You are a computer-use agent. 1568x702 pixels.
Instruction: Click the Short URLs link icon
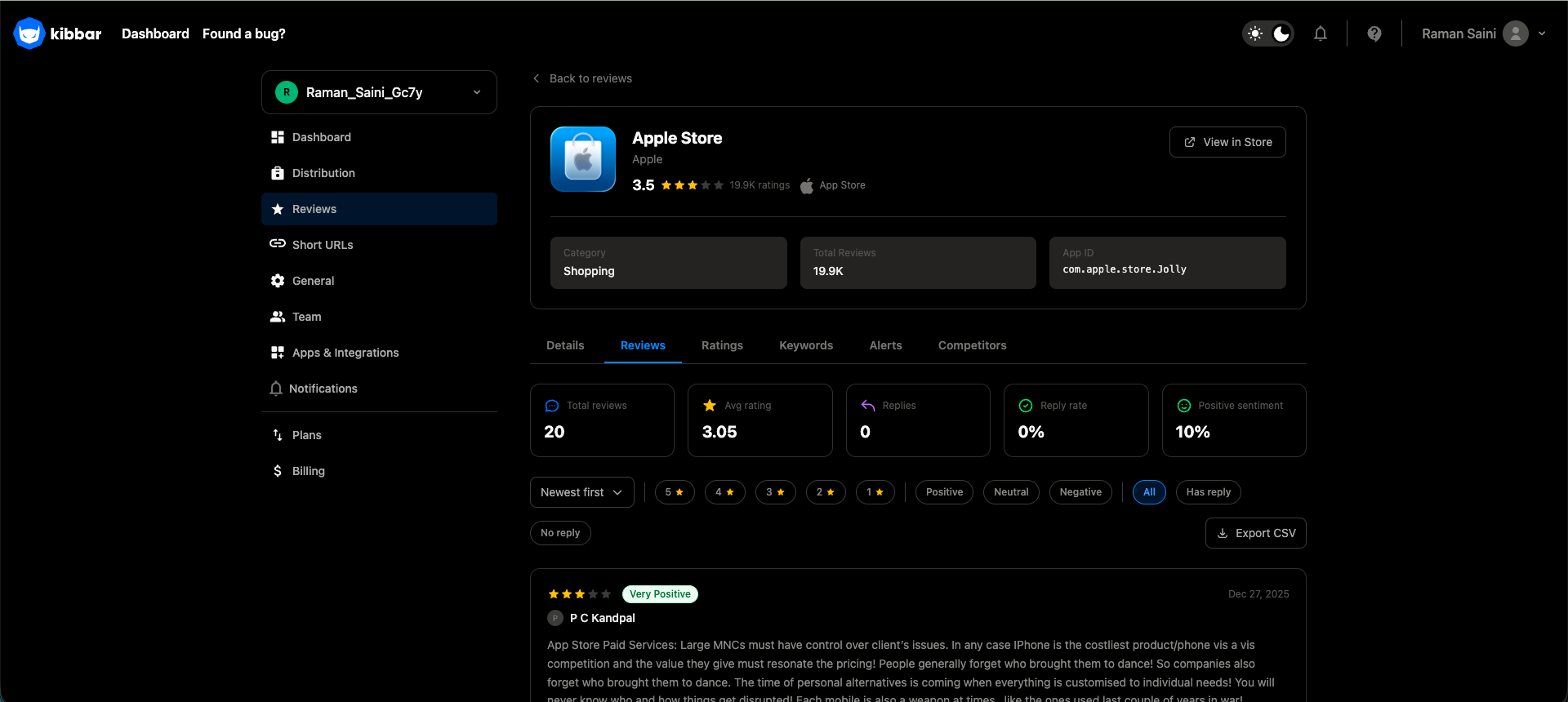(278, 244)
